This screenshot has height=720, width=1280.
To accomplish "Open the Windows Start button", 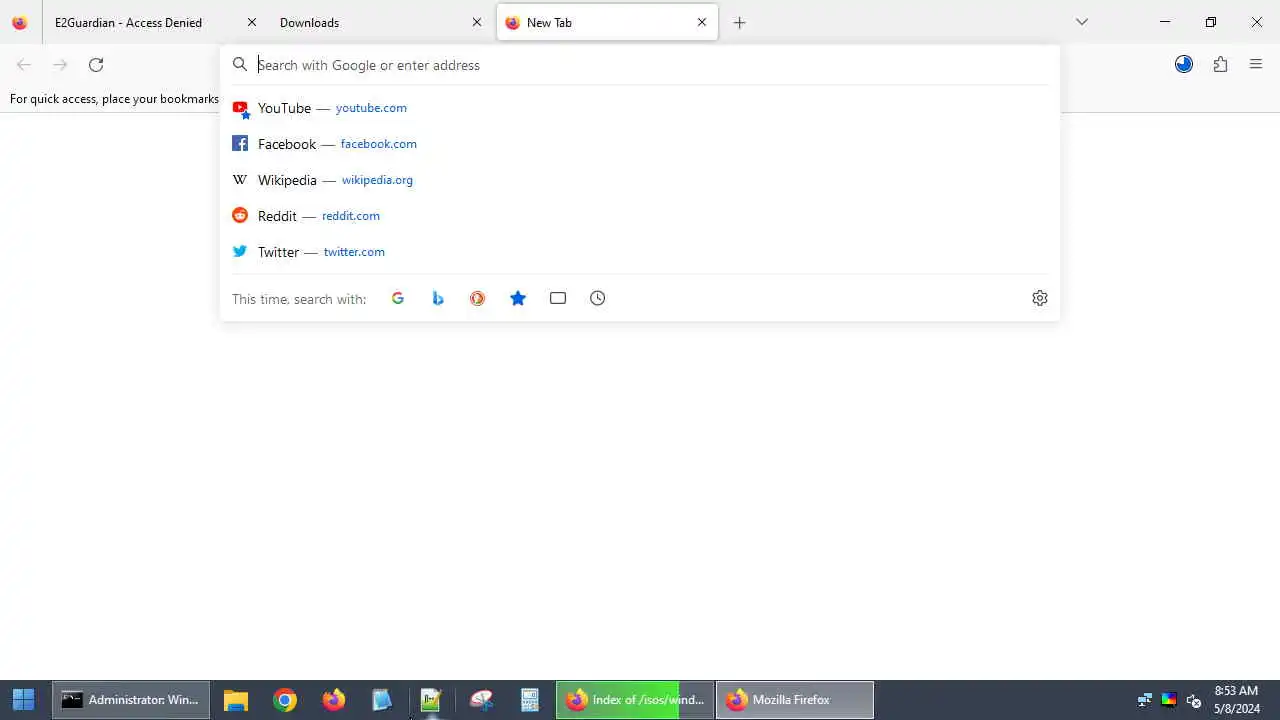I will [24, 700].
